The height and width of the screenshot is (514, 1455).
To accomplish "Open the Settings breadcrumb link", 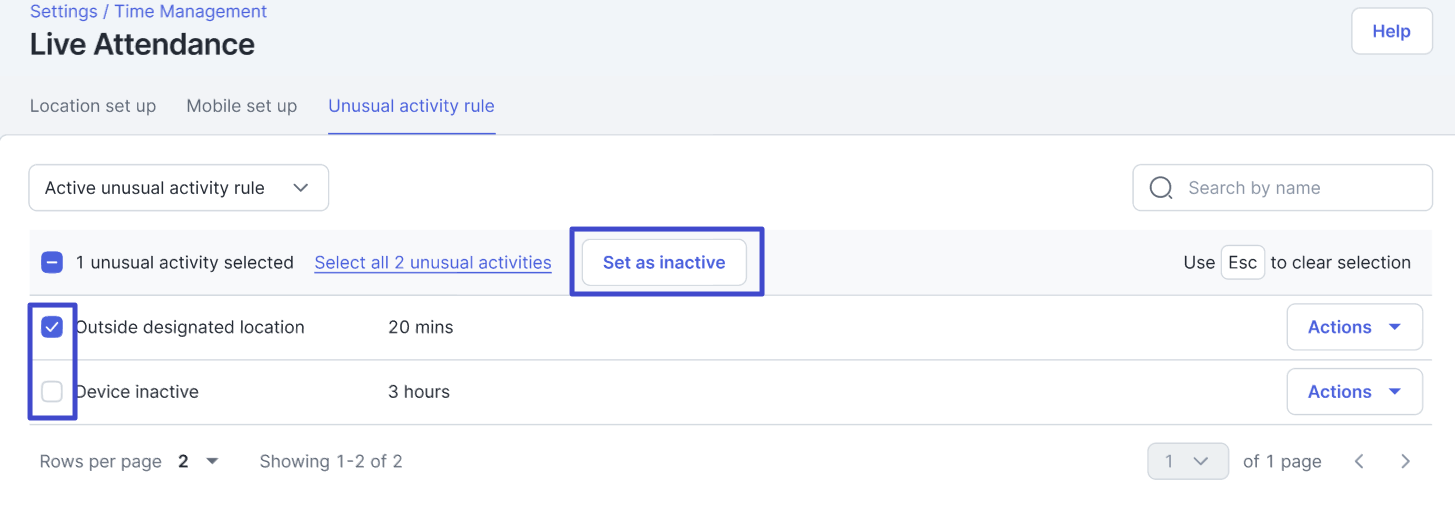I will (x=63, y=12).
